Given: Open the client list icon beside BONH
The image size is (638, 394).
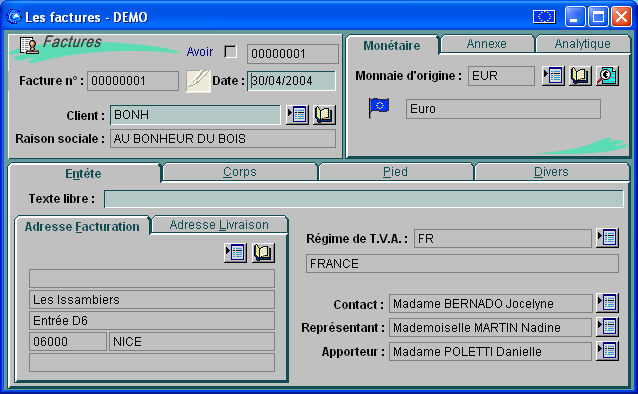Looking at the screenshot, I should click(x=297, y=115).
